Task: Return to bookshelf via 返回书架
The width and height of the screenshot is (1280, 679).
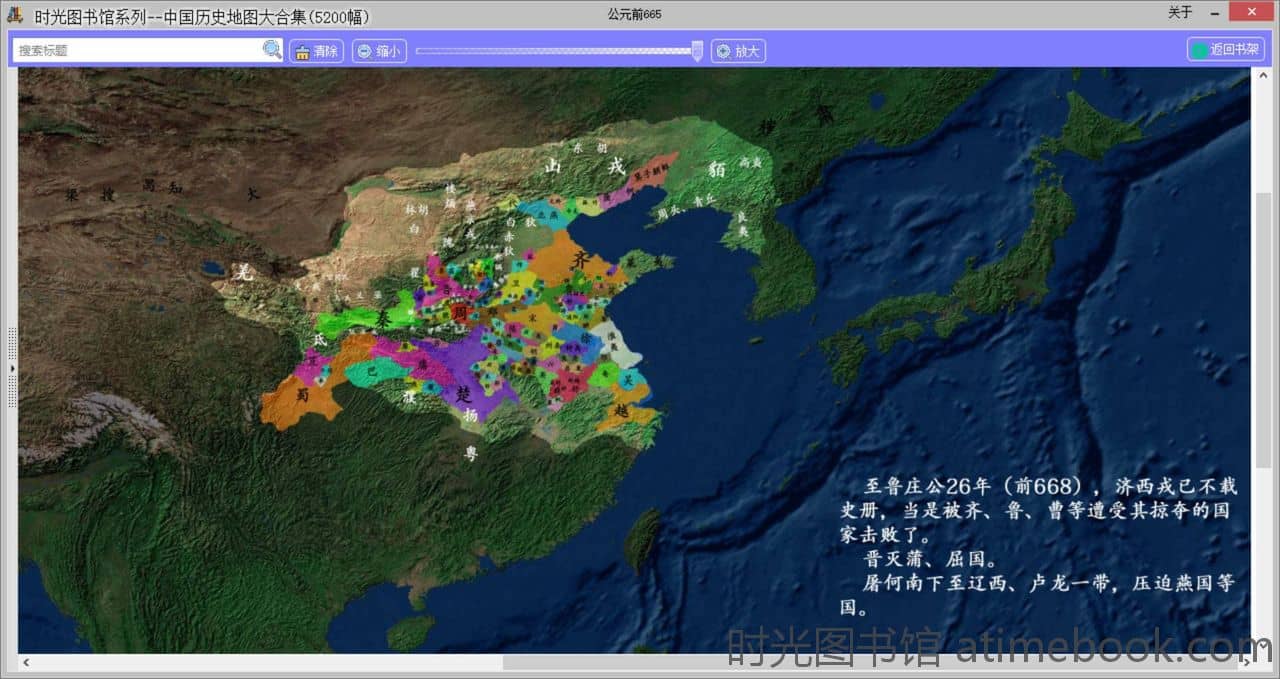Action: pyautogui.click(x=1225, y=50)
